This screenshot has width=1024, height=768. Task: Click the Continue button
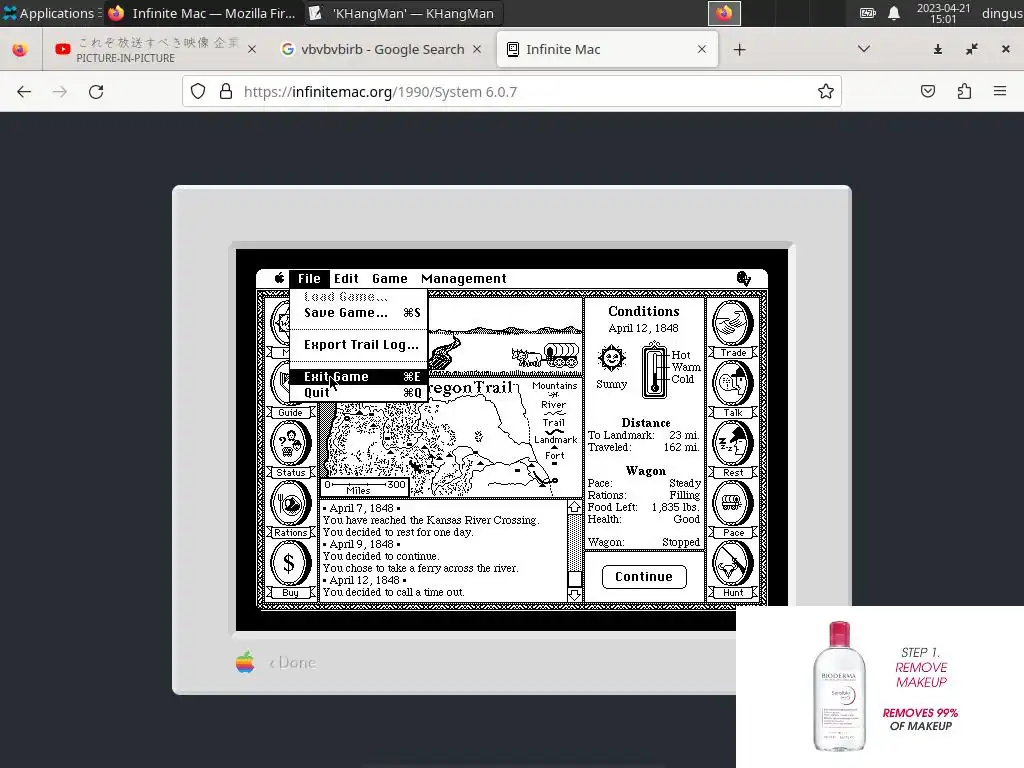pyautogui.click(x=644, y=577)
